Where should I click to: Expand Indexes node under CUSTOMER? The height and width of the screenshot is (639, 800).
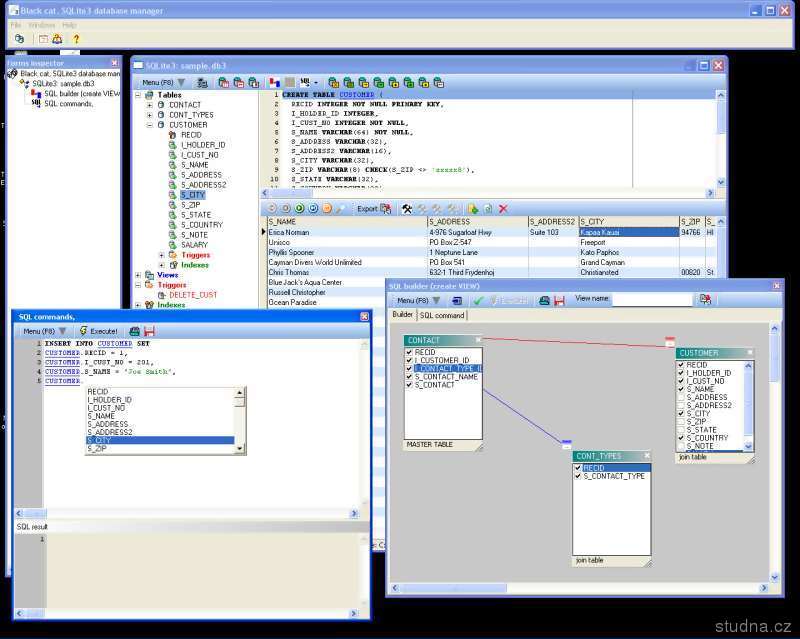coord(162,265)
